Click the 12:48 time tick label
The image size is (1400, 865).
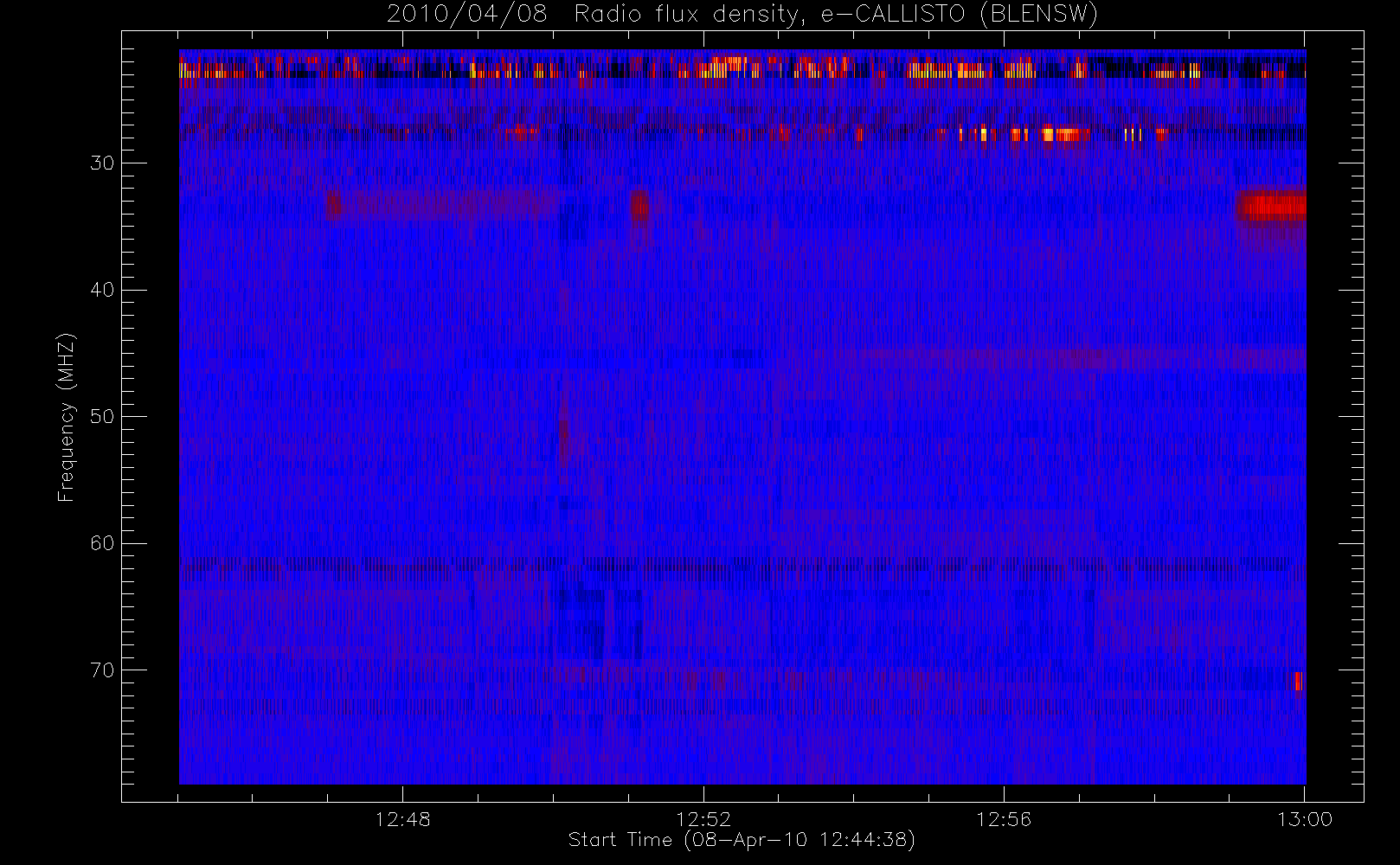(402, 819)
